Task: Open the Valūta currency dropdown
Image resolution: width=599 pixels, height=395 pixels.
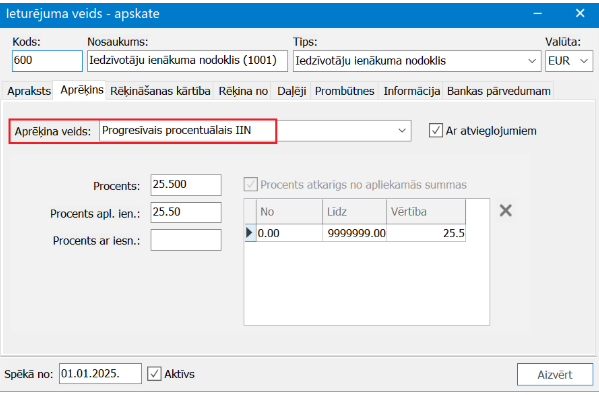Action: point(584,61)
